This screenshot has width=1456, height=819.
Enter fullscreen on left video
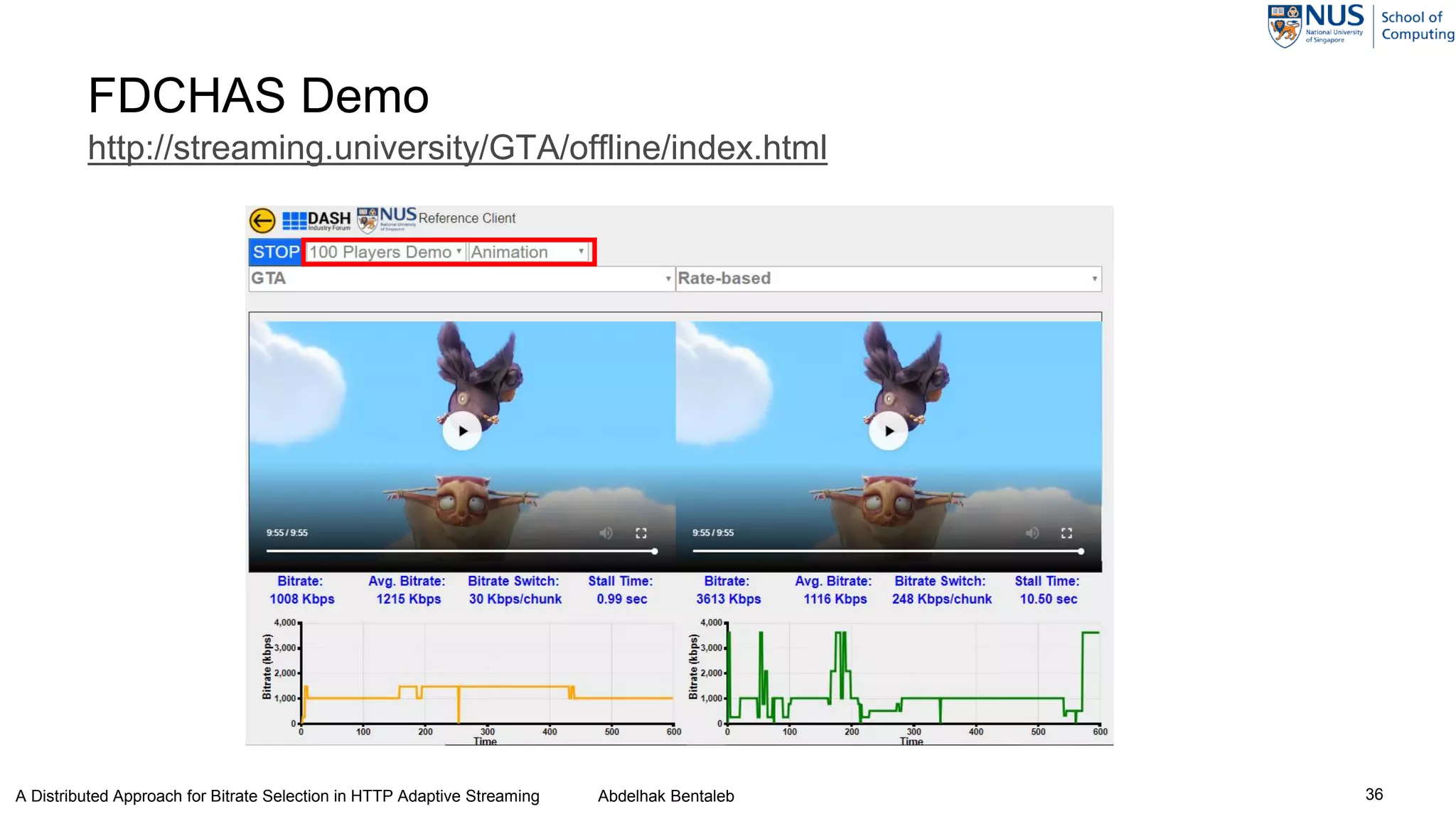[641, 532]
